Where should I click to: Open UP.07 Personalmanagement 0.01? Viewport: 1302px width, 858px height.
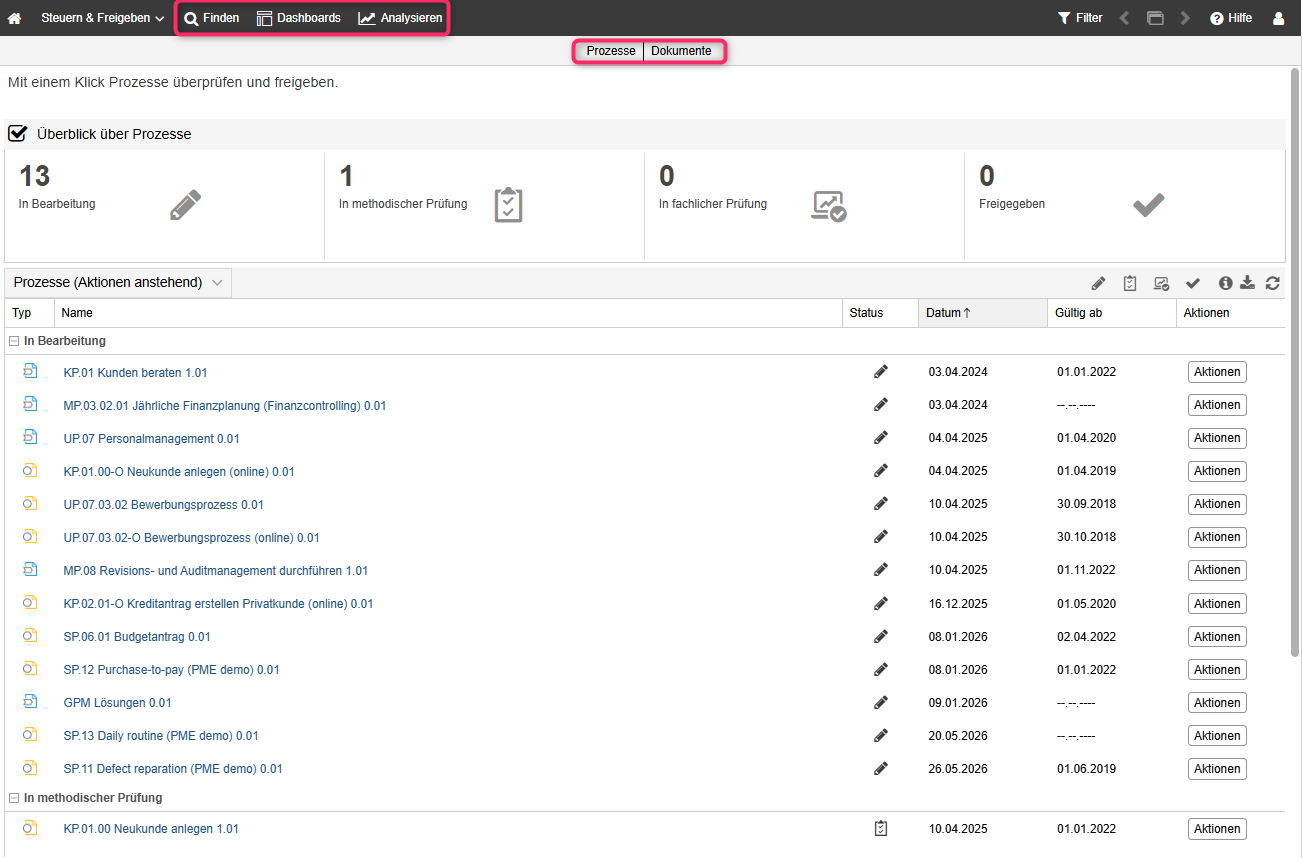tap(151, 439)
